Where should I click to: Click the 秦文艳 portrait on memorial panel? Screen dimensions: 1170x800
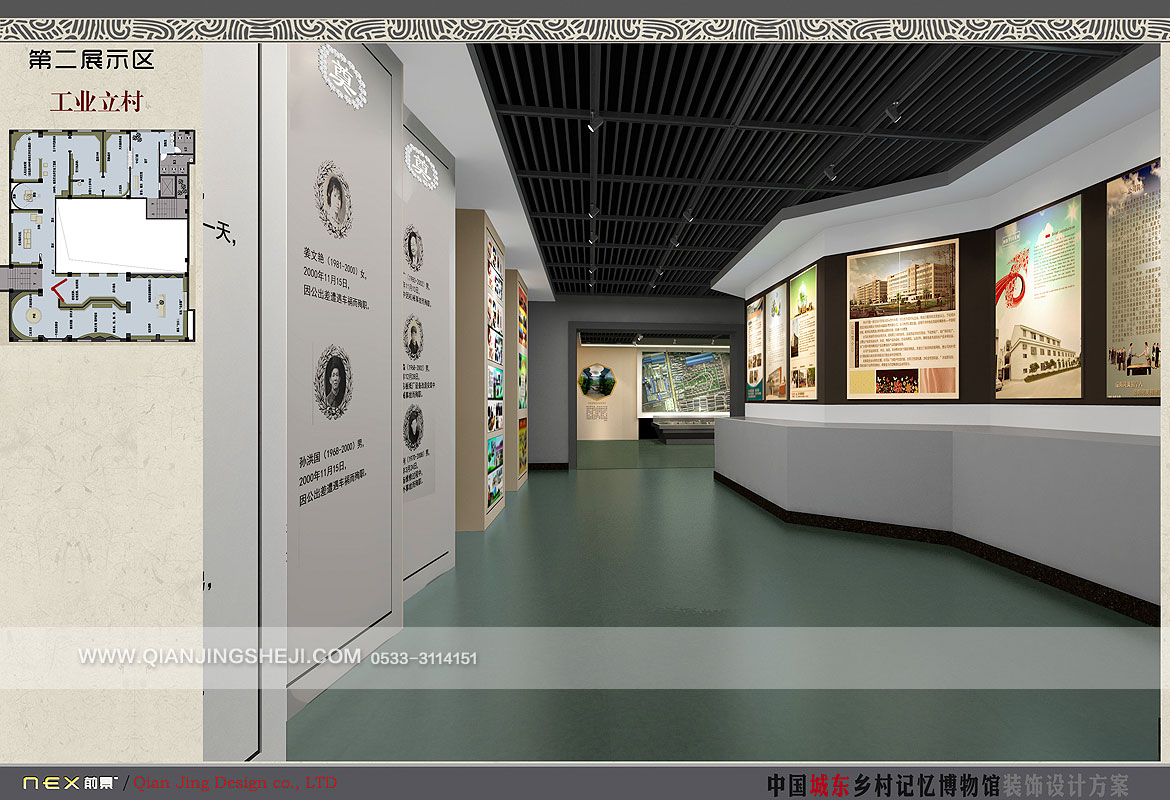tap(333, 199)
